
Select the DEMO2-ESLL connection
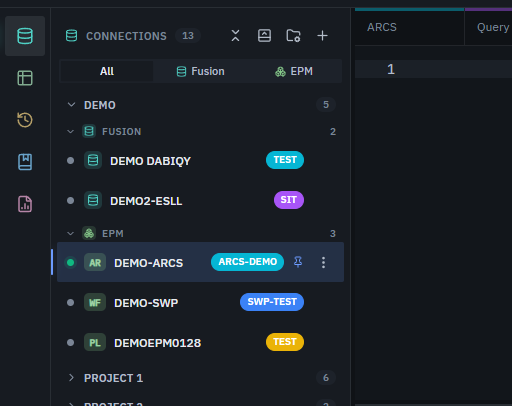[200, 200]
